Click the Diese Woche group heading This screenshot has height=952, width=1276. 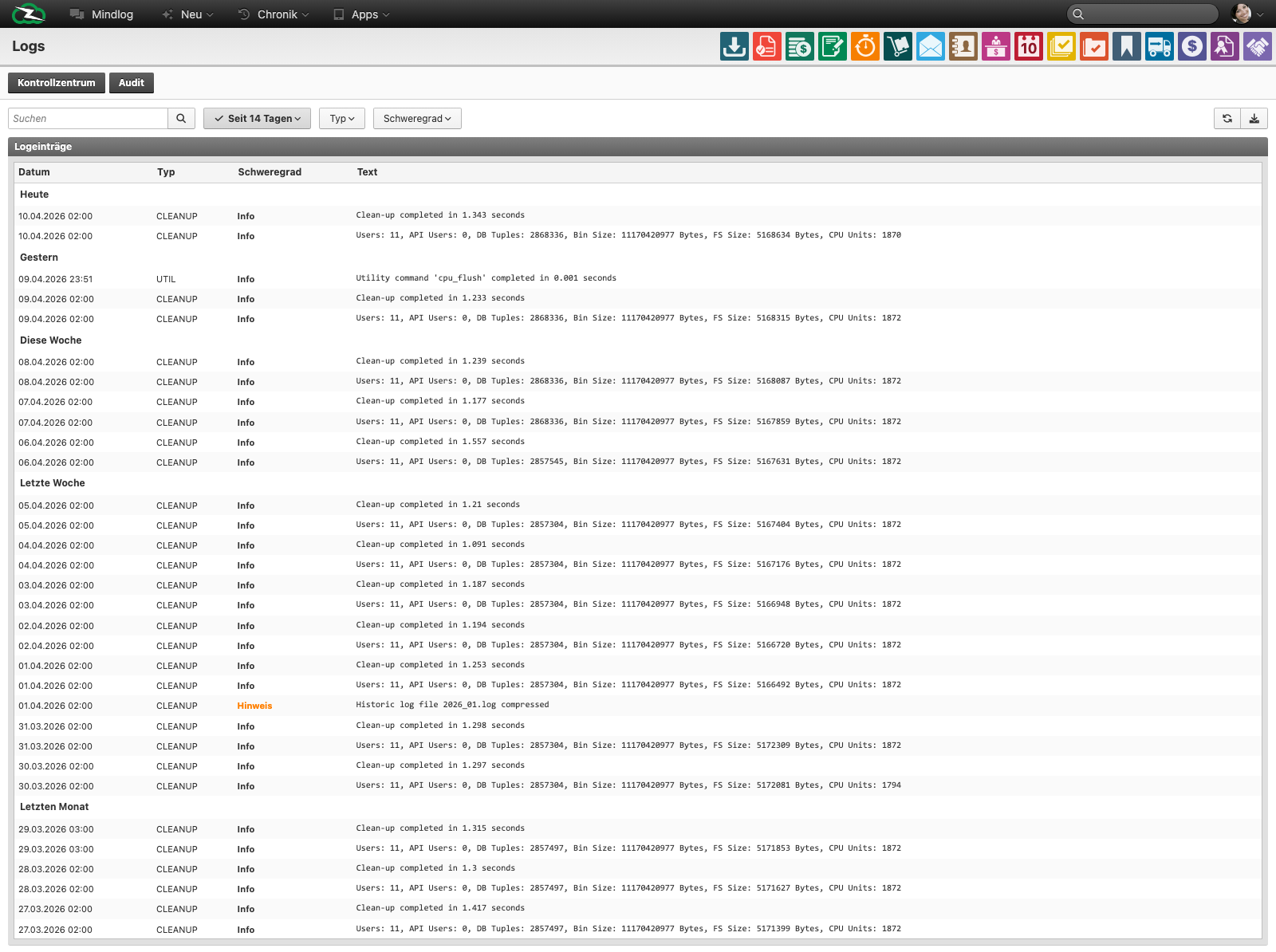[x=51, y=340]
